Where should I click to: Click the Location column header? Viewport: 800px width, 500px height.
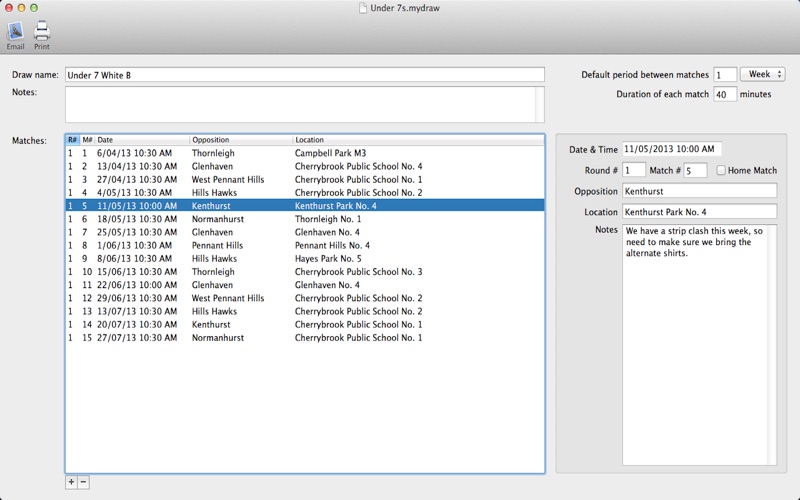(x=418, y=140)
